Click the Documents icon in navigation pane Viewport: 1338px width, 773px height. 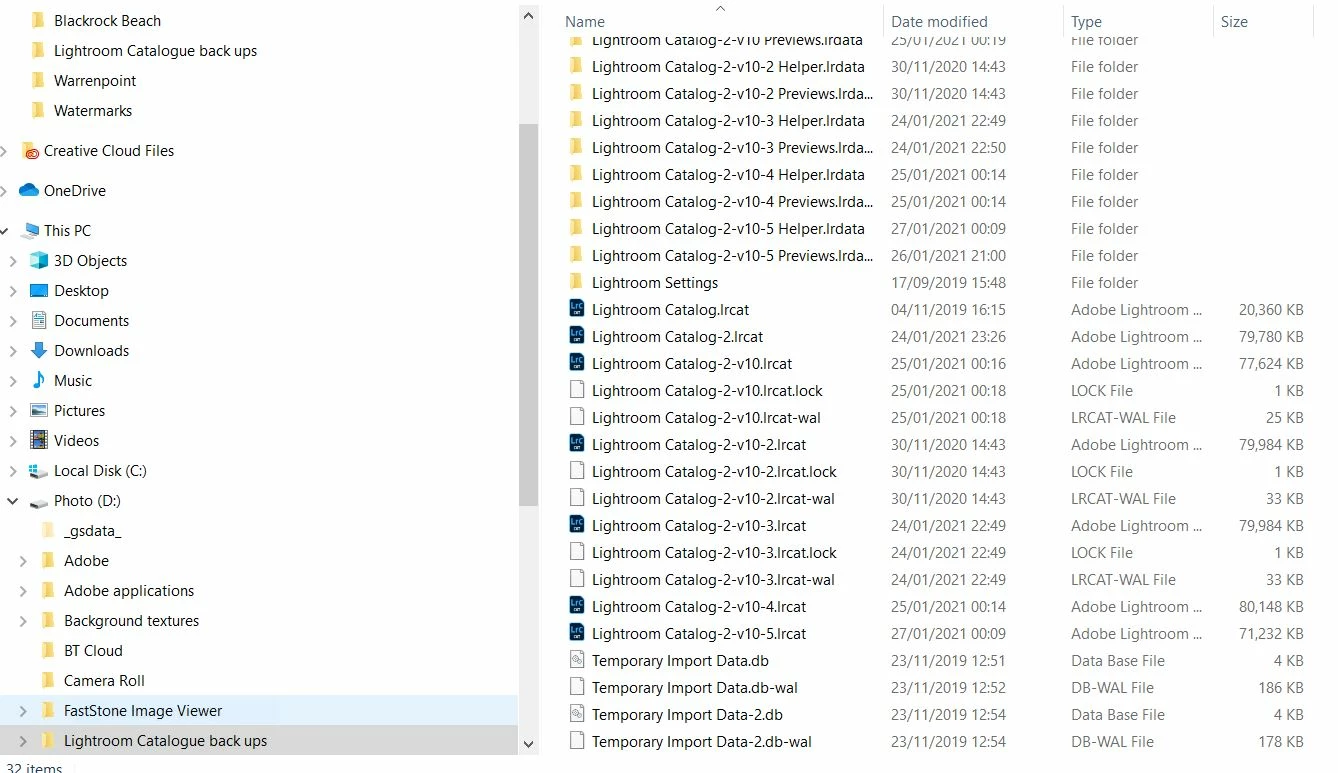[39, 320]
